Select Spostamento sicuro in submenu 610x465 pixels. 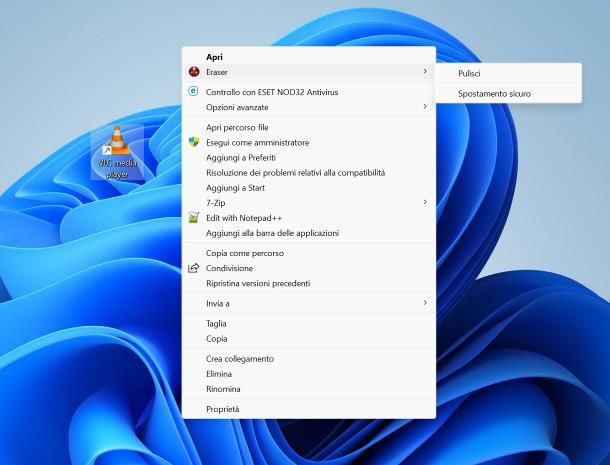(x=508, y=94)
